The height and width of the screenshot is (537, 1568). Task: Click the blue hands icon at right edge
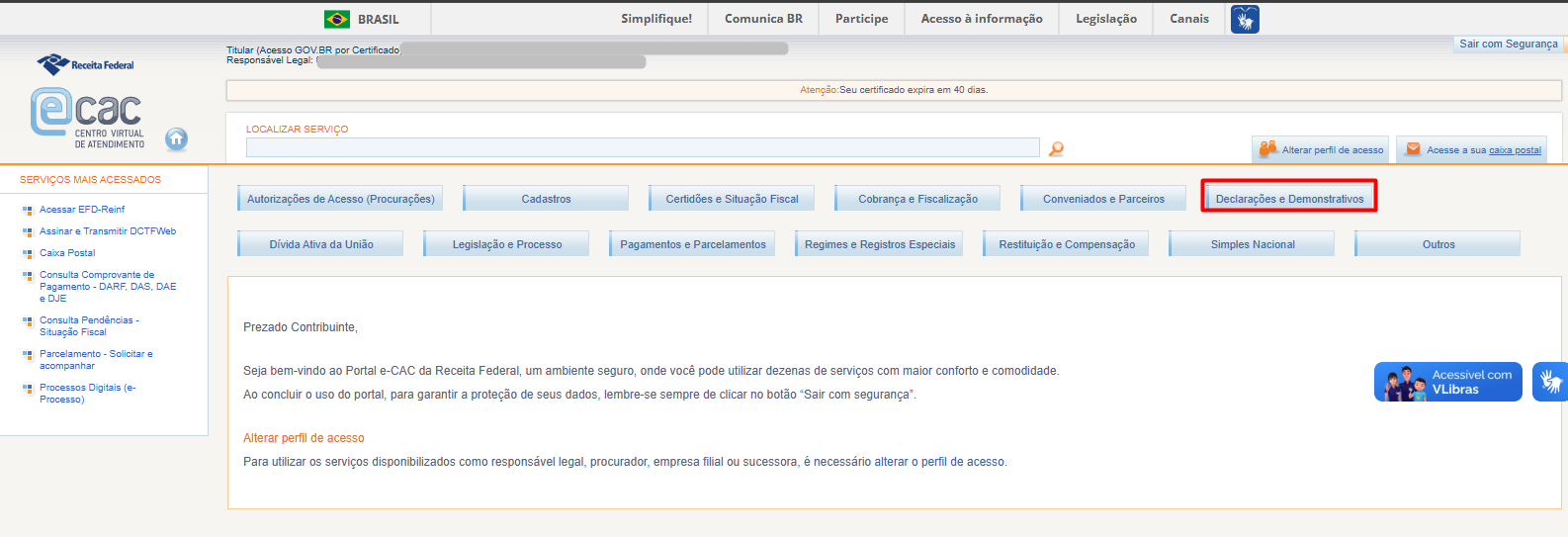coord(1550,382)
